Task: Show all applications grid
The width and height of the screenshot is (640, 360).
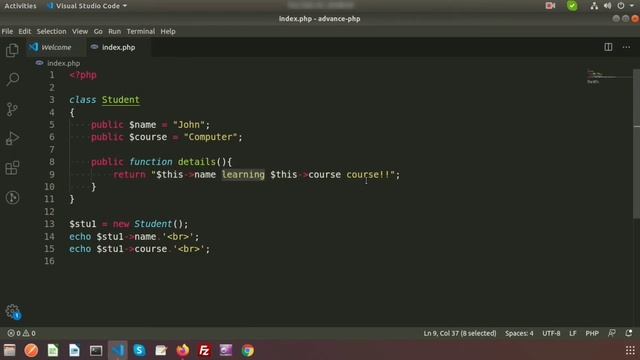Action: [x=630, y=350]
